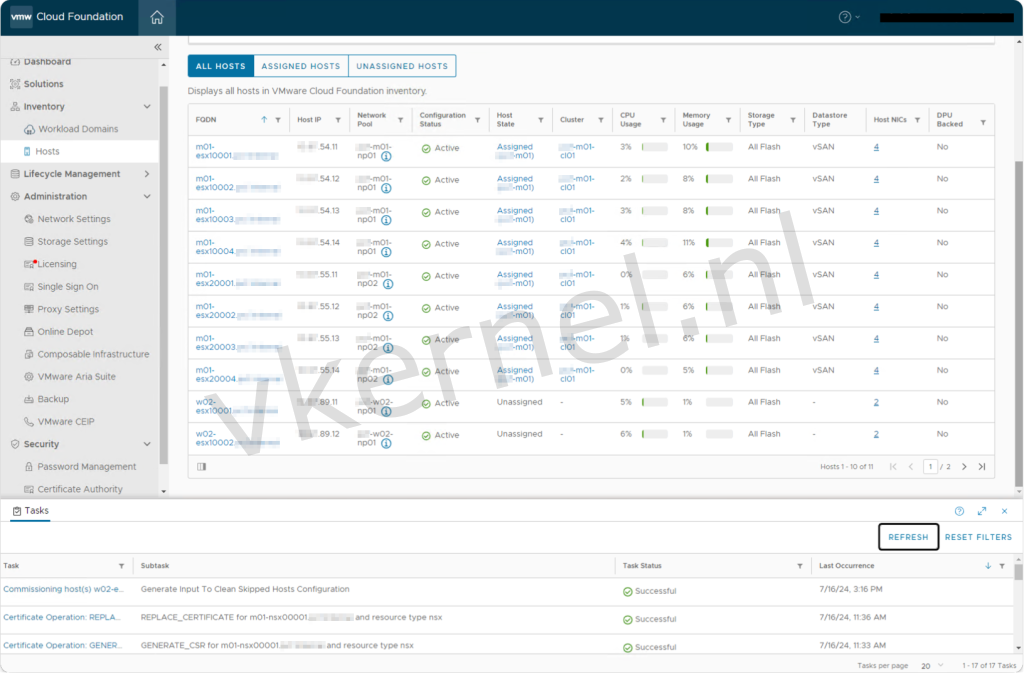Click the home icon in header
Image resolution: width=1024 pixels, height=673 pixels.
(157, 17)
